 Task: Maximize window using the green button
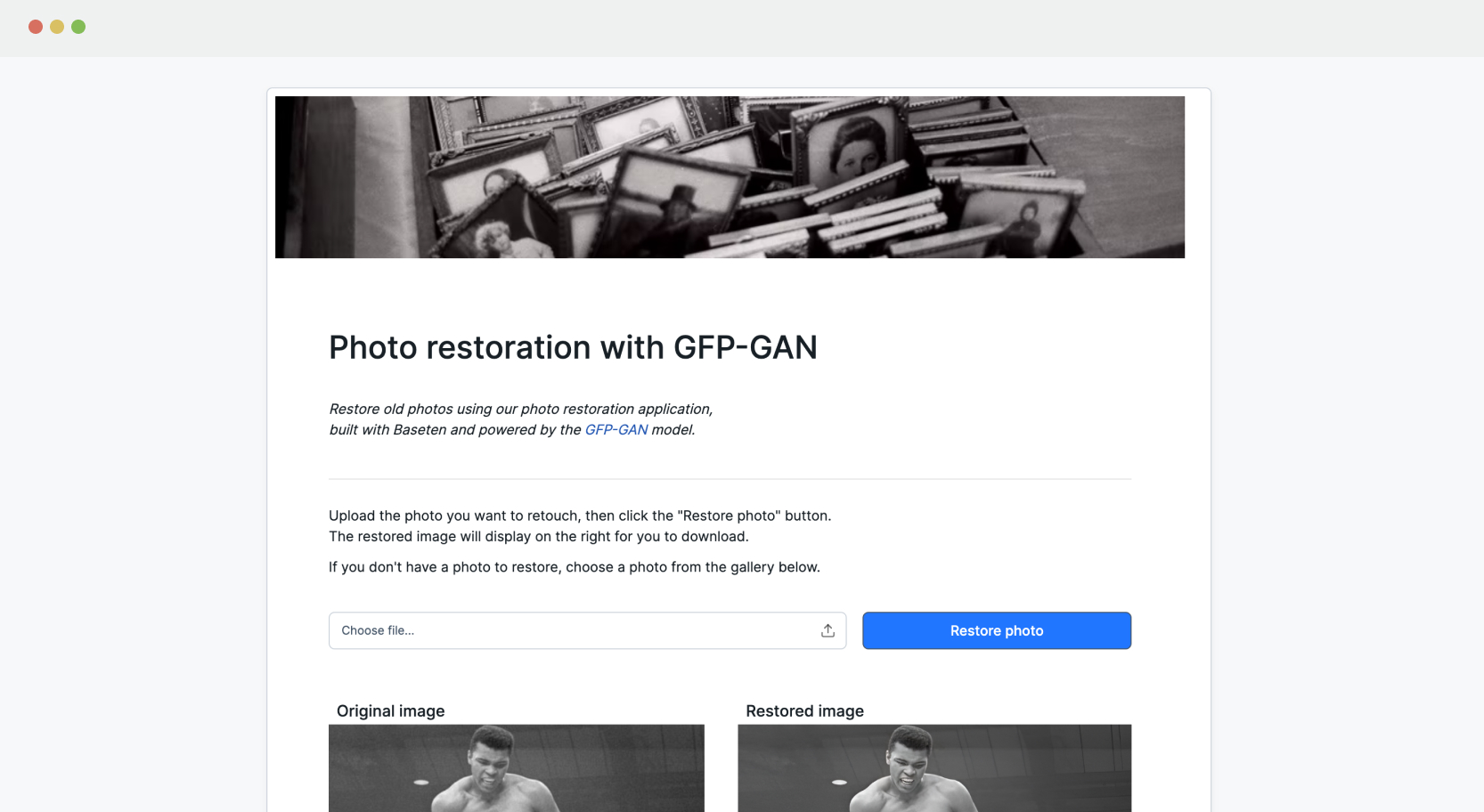(78, 27)
